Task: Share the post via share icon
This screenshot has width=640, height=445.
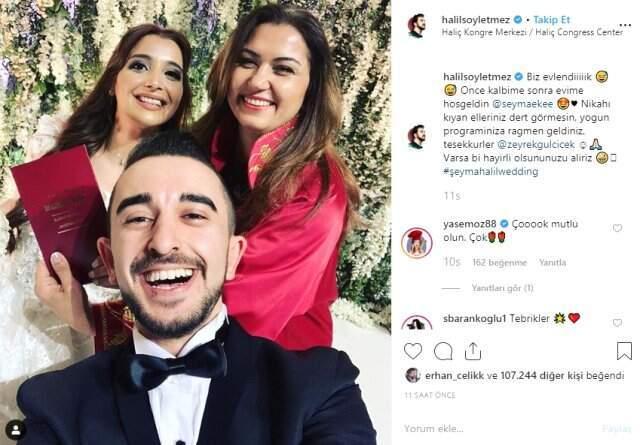Action: tap(473, 351)
